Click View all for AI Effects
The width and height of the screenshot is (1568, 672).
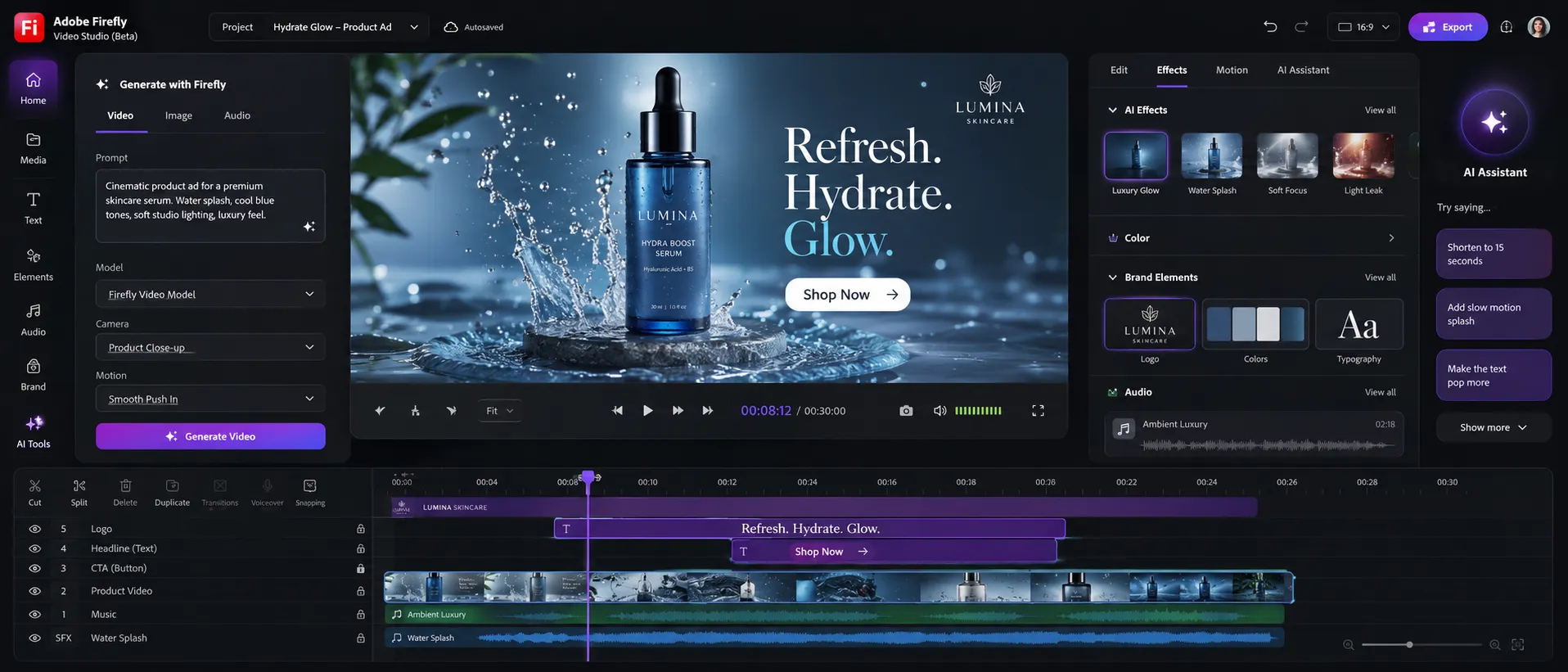pyautogui.click(x=1380, y=110)
